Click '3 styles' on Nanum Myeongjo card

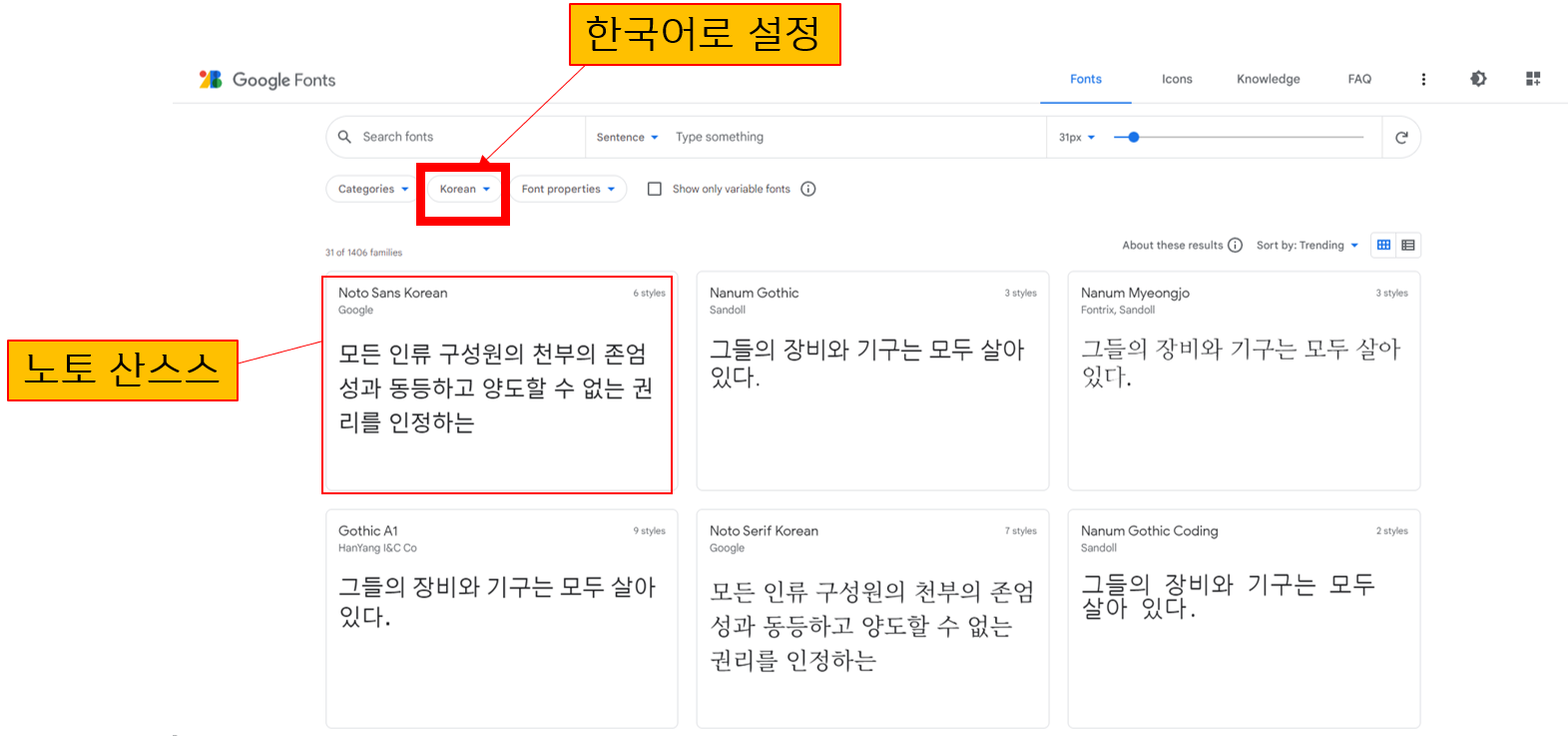(x=1391, y=294)
